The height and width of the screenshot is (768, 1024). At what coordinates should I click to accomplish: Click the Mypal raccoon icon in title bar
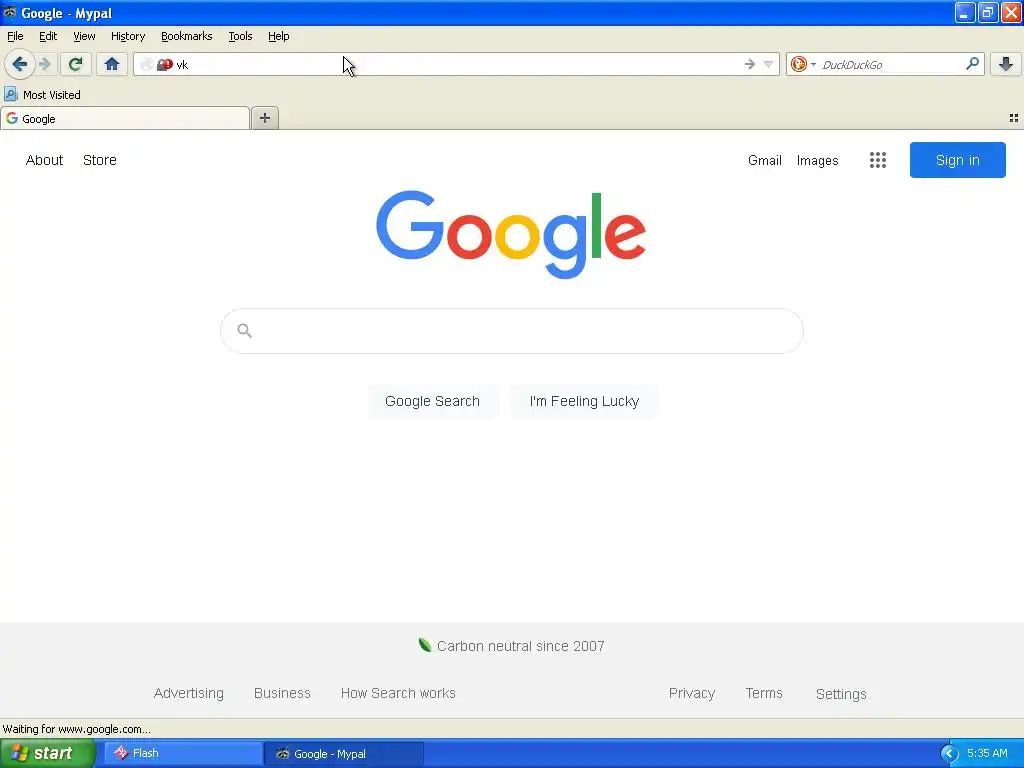[10, 12]
